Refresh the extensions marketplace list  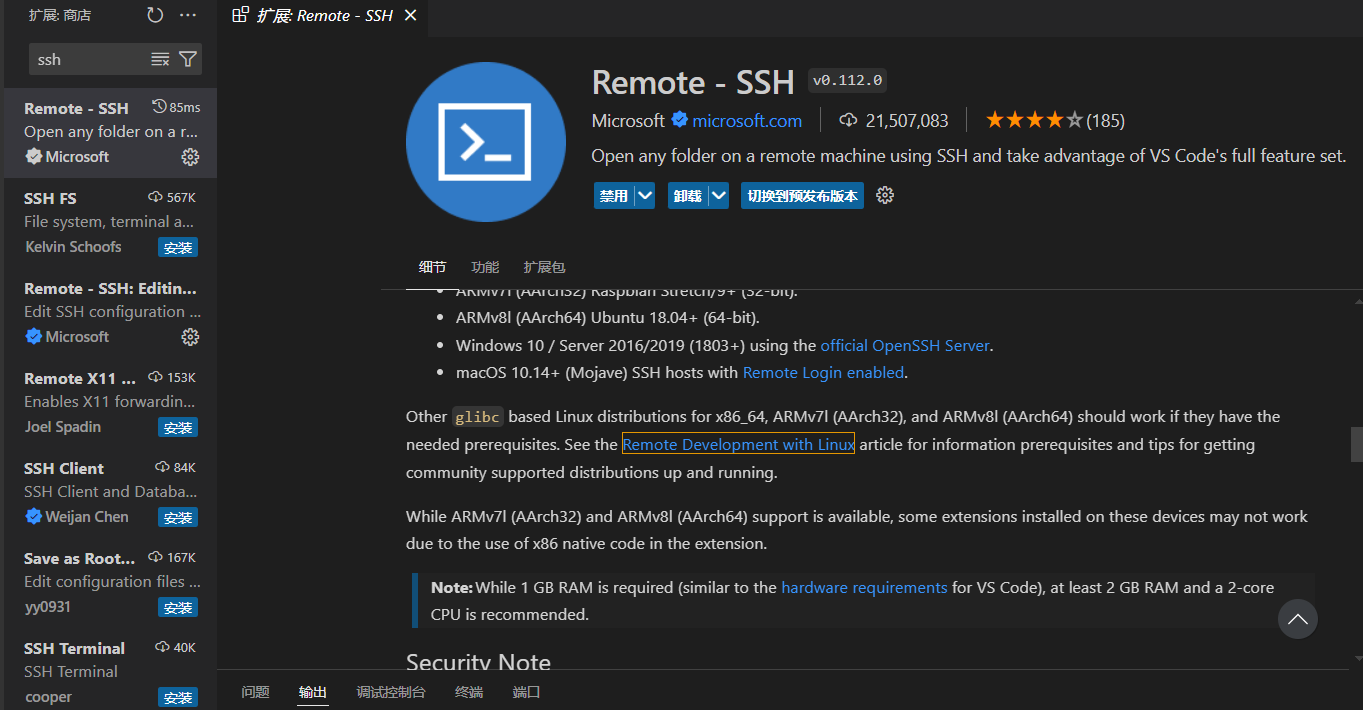pyautogui.click(x=155, y=15)
